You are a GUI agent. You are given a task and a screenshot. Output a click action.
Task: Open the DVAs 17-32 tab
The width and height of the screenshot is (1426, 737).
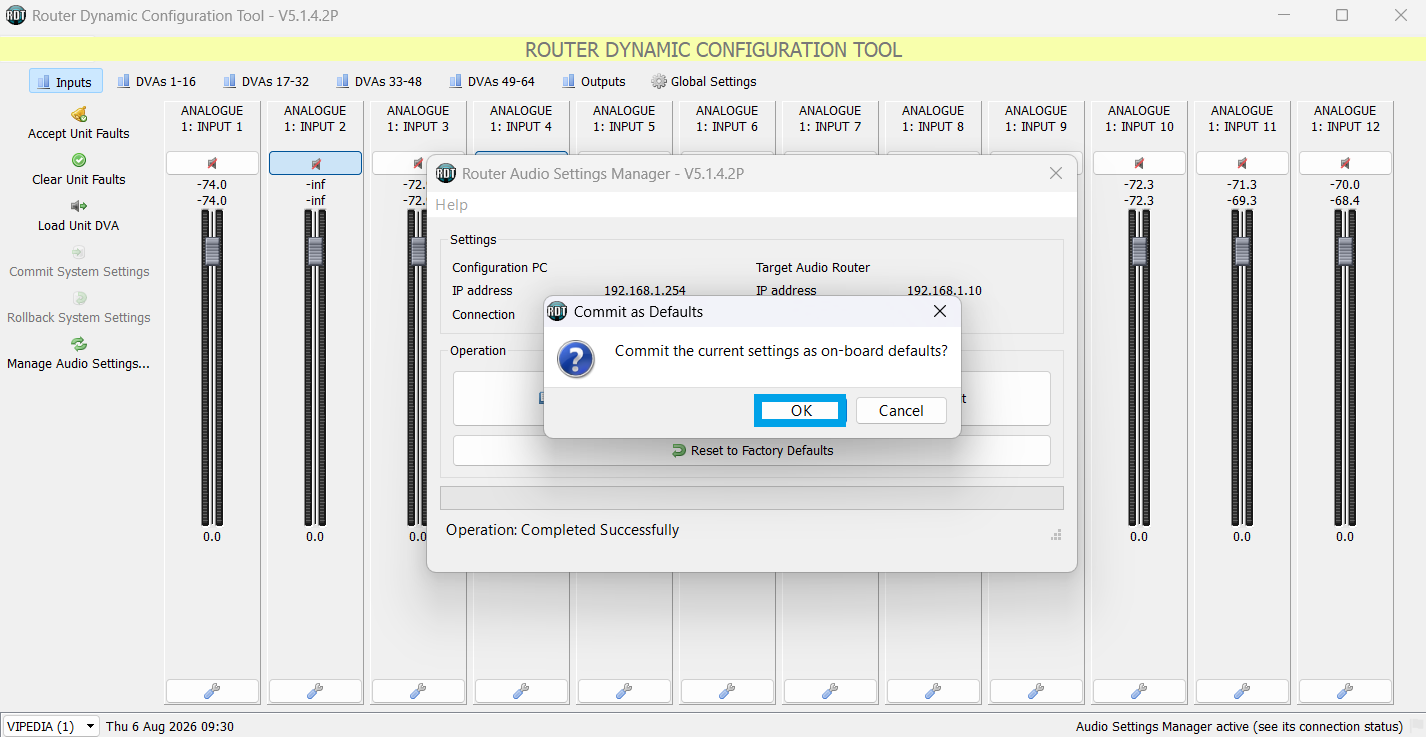click(x=266, y=81)
